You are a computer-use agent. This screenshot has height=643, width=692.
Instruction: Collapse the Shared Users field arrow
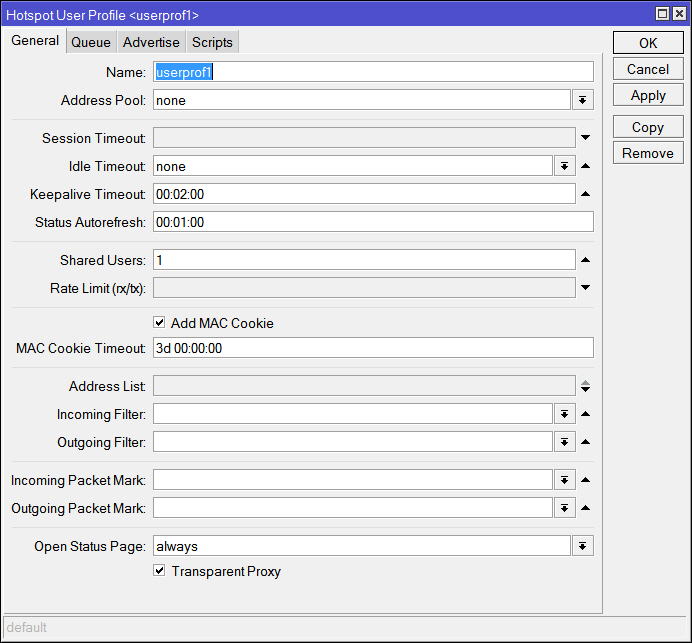[585, 260]
